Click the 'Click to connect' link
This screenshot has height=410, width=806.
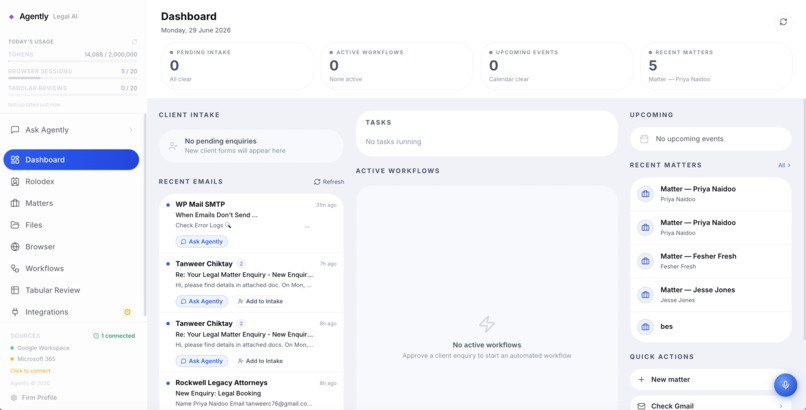tap(30, 370)
